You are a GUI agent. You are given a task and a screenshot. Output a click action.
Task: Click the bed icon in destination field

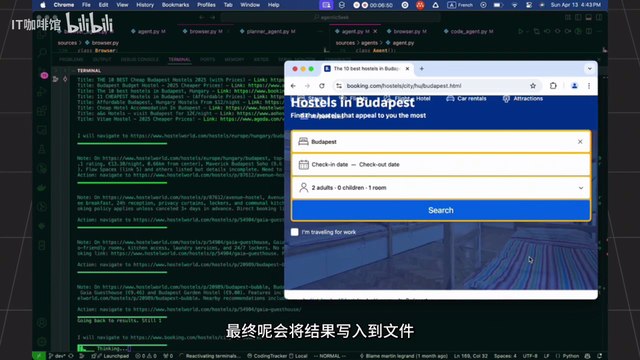pos(303,142)
